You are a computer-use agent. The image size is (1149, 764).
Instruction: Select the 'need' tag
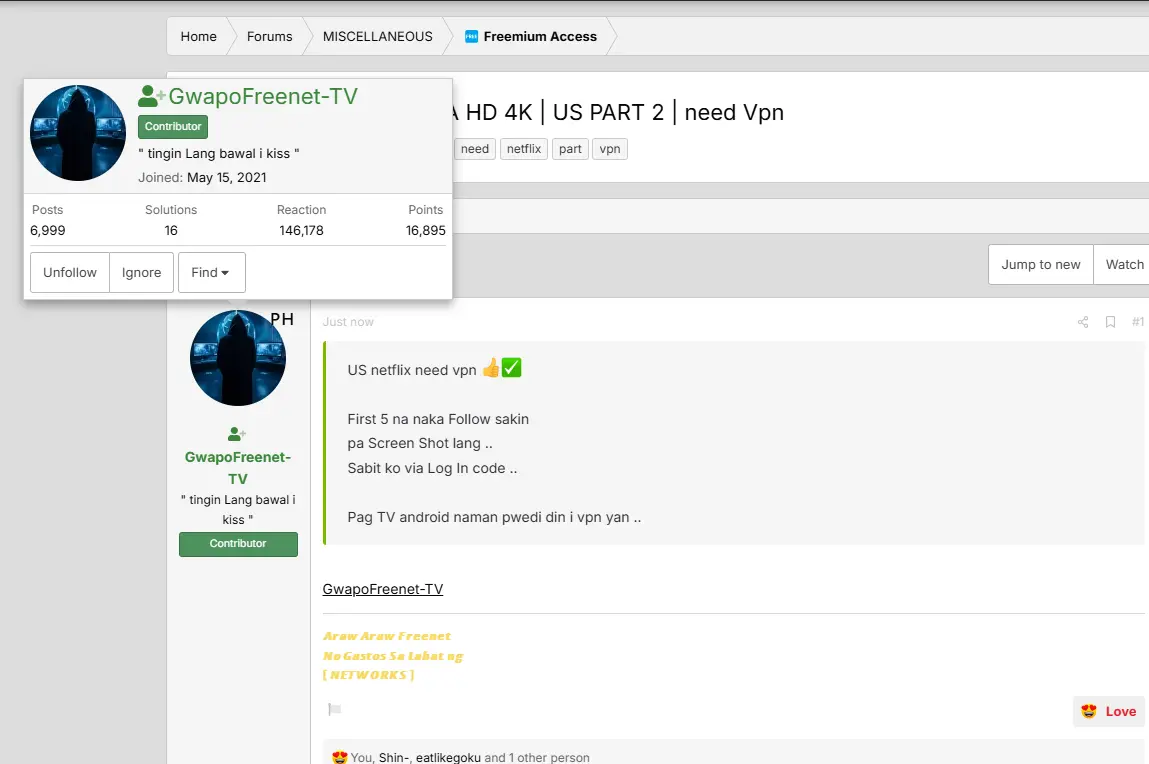click(x=475, y=149)
